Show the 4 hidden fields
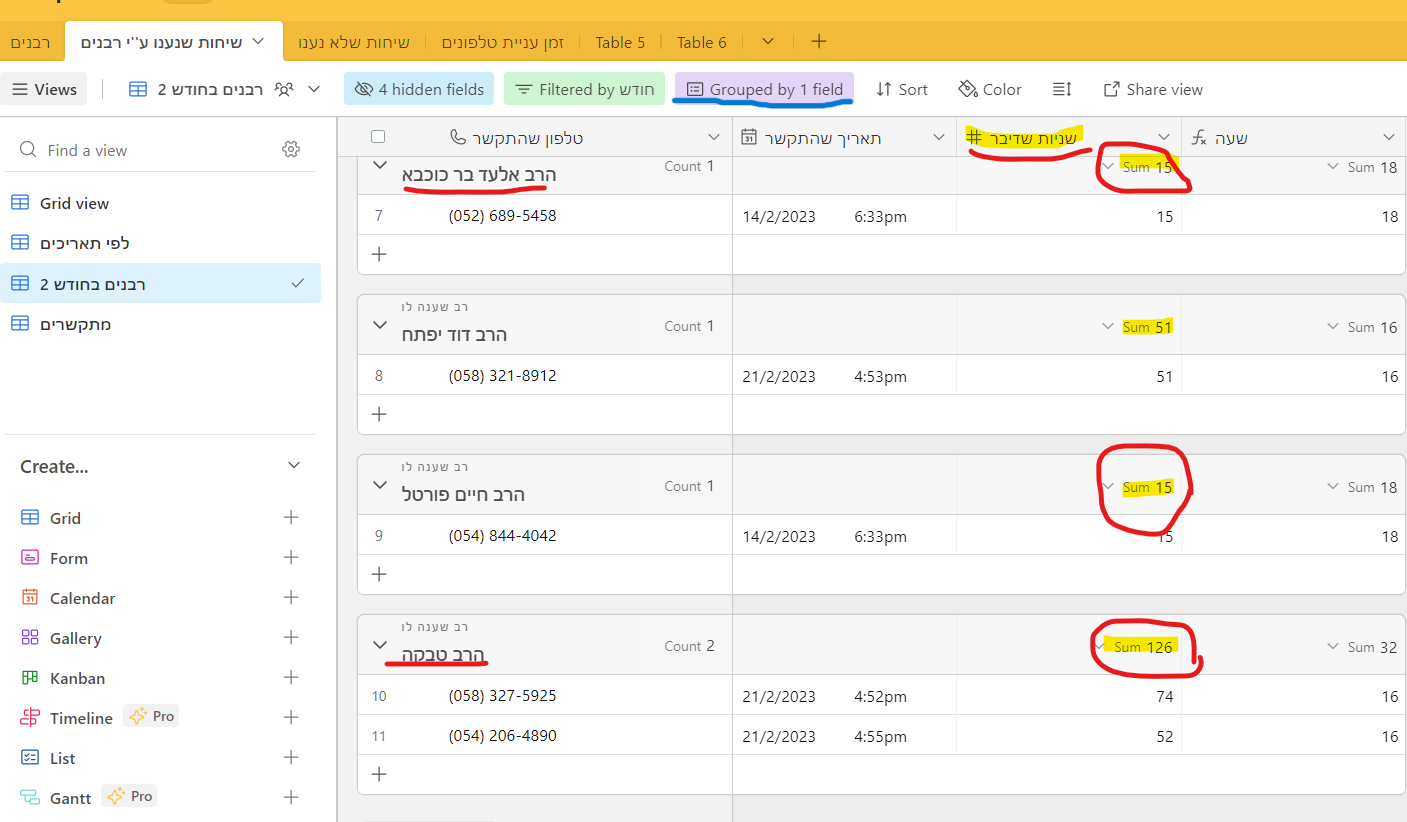The height and width of the screenshot is (822, 1407). [x=419, y=89]
